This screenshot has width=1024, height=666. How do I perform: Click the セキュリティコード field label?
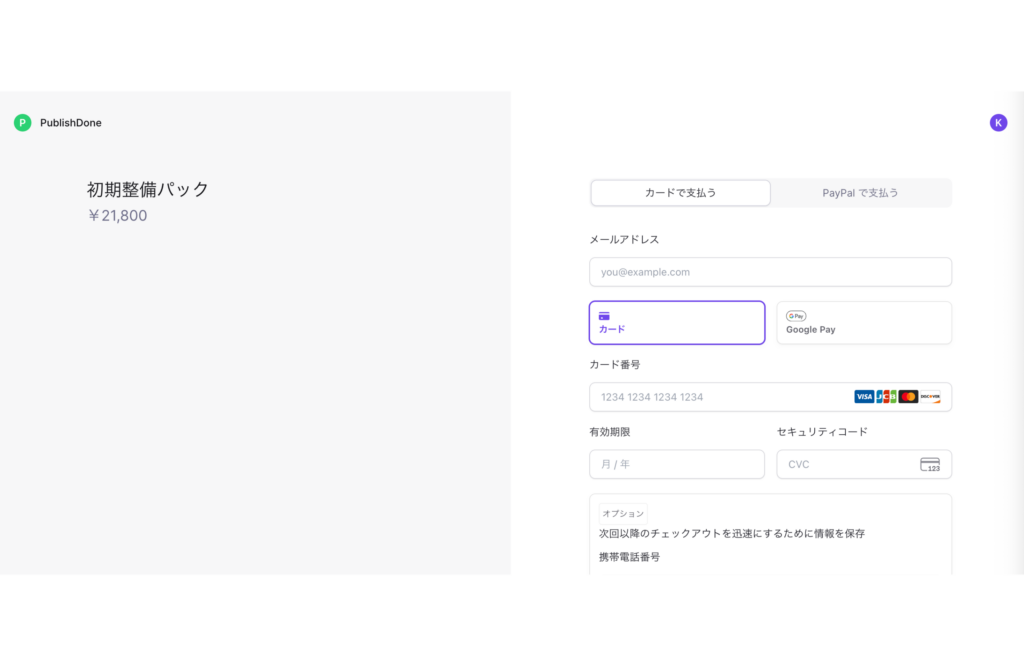[x=822, y=432]
